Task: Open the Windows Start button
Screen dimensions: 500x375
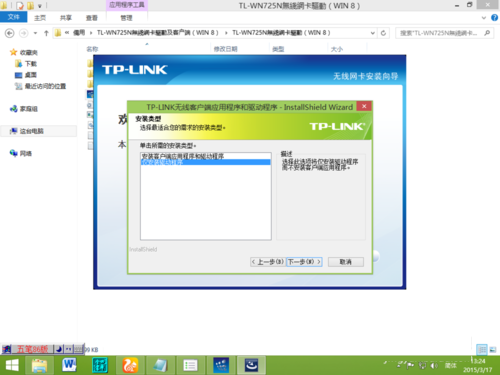Action: pyautogui.click(x=12, y=365)
